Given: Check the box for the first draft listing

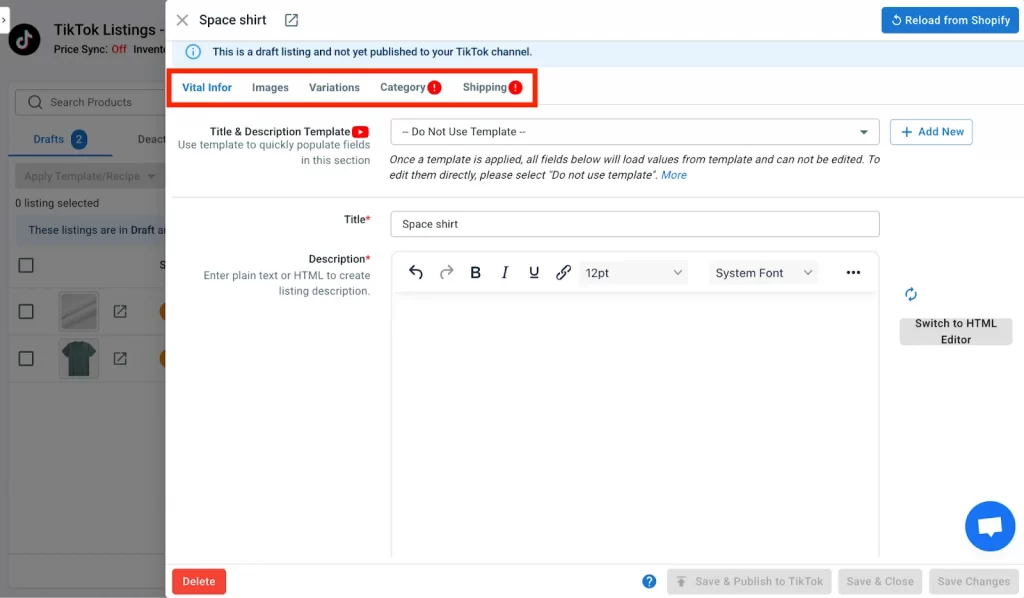Looking at the screenshot, I should click(27, 311).
